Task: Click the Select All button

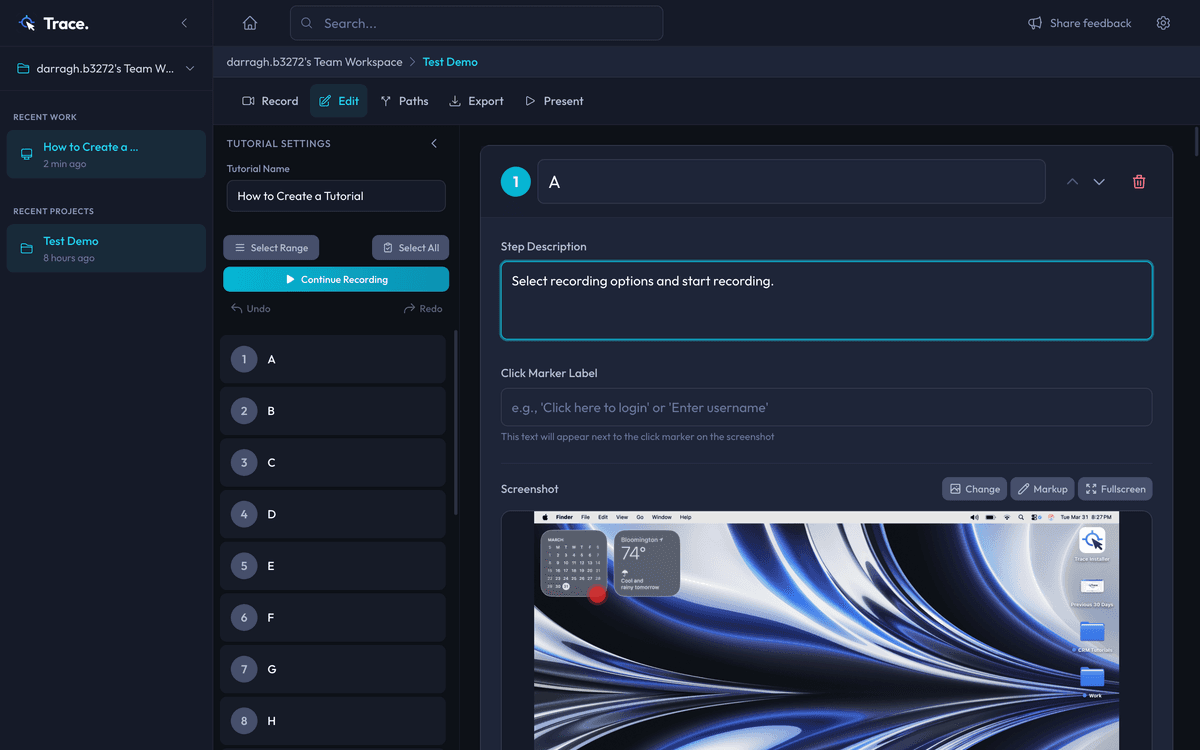Action: [410, 248]
